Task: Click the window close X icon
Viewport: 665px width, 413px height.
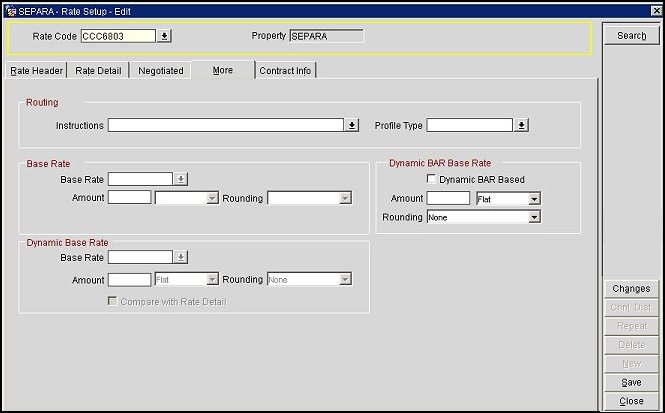Action: 655,8
